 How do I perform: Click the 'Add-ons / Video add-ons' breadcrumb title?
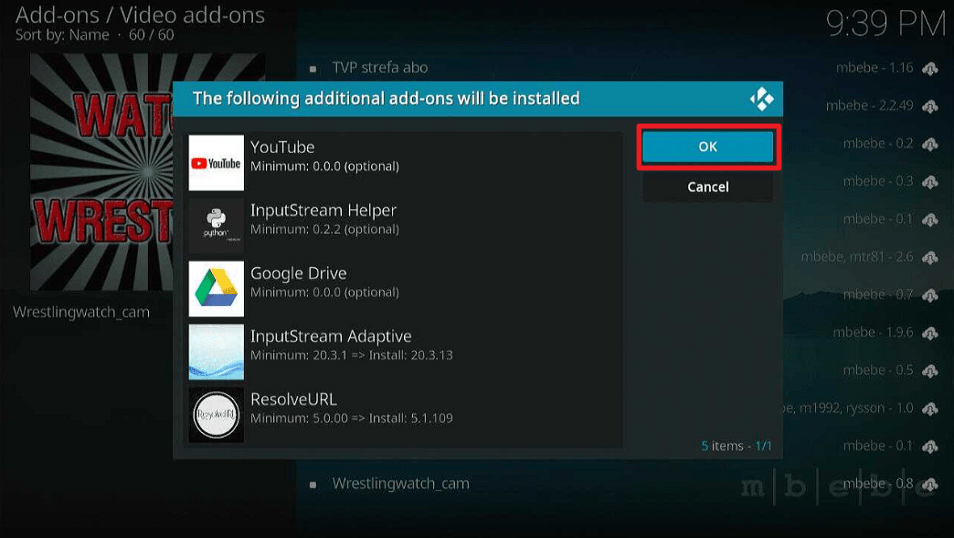point(140,15)
